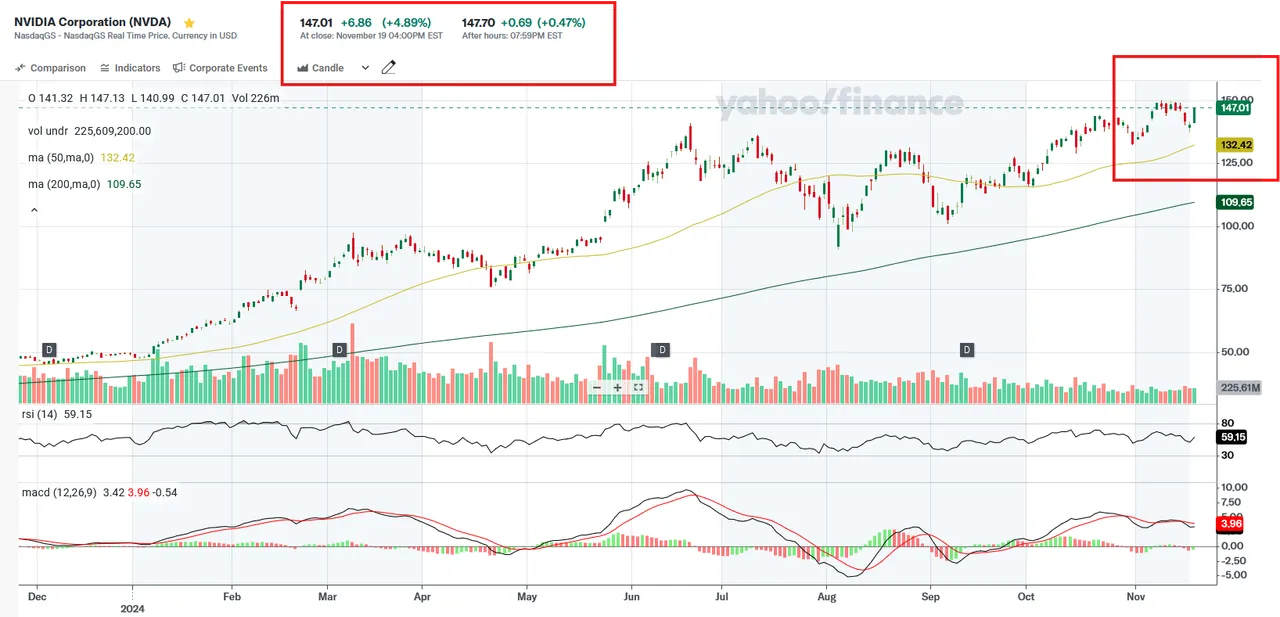Click the NVIDIA Corporation (NVDA) title
The image size is (1280, 617).
pos(92,22)
